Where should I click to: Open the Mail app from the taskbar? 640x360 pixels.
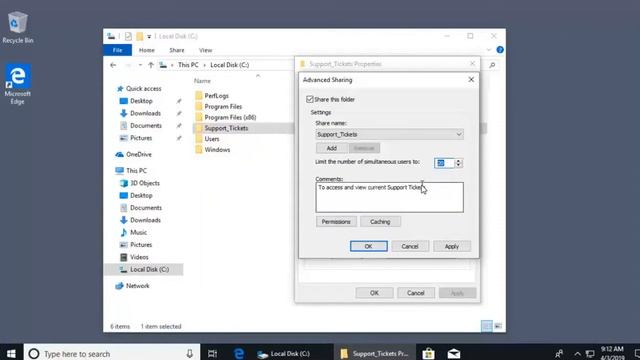click(453, 353)
